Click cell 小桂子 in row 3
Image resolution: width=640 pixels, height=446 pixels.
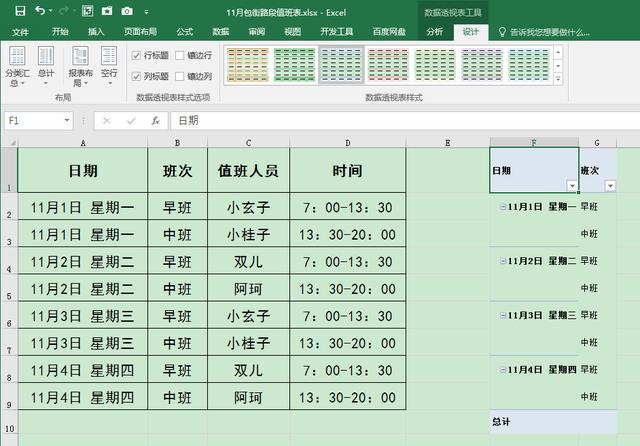(249, 234)
